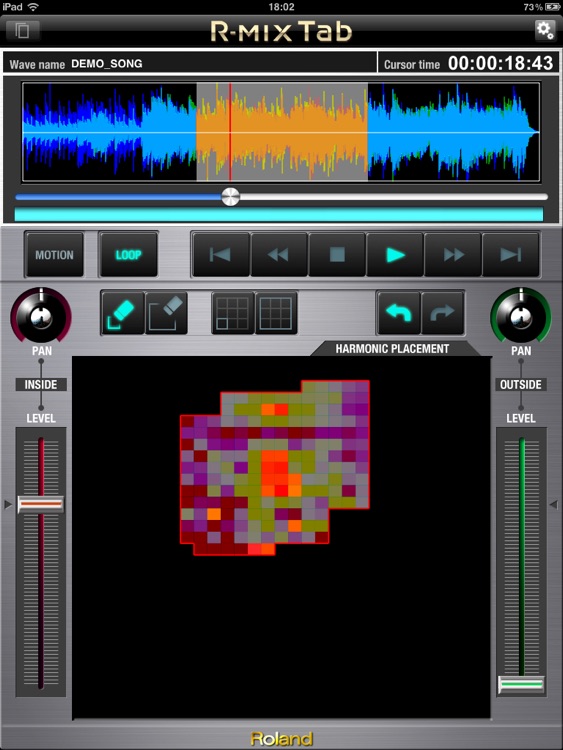Viewport: 563px width, 750px height.
Task: Choose the full grid selection icon
Action: pos(276,313)
